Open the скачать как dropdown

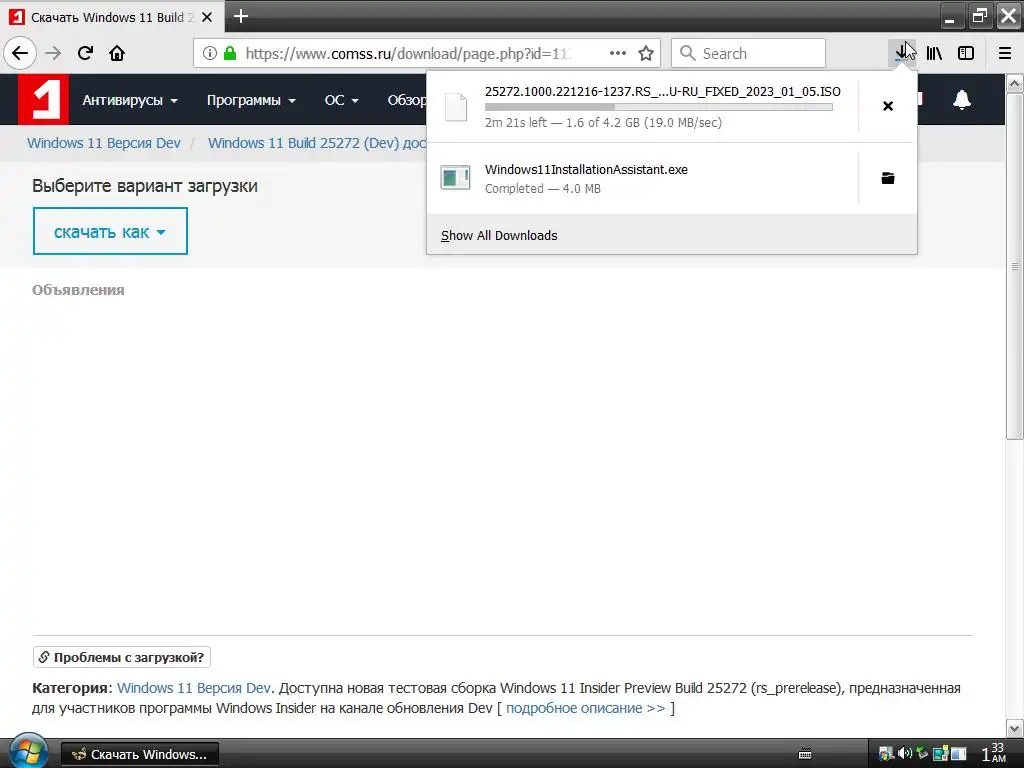pyautogui.click(x=110, y=231)
